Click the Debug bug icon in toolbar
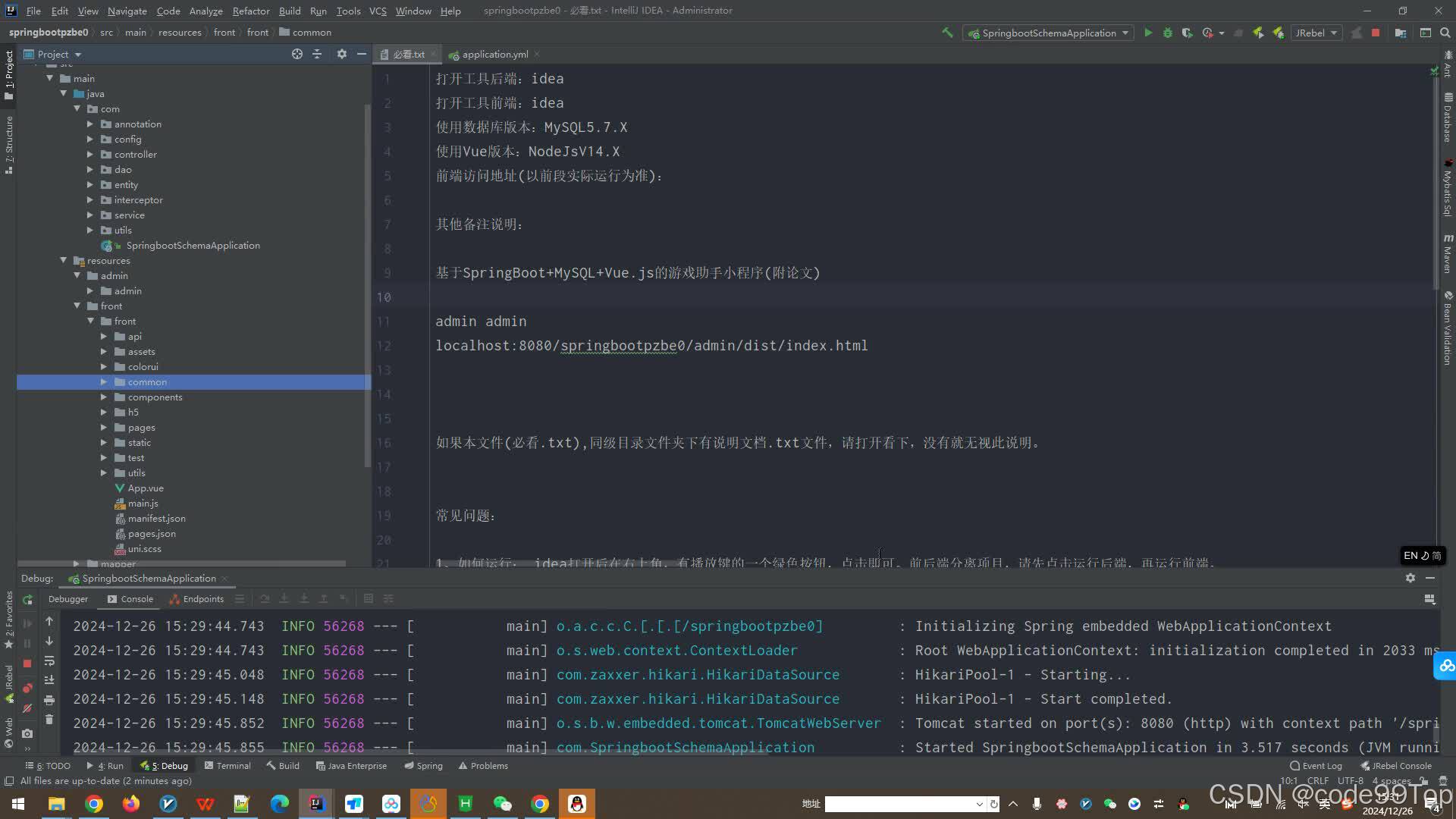Viewport: 1456px width, 819px height. [1168, 33]
